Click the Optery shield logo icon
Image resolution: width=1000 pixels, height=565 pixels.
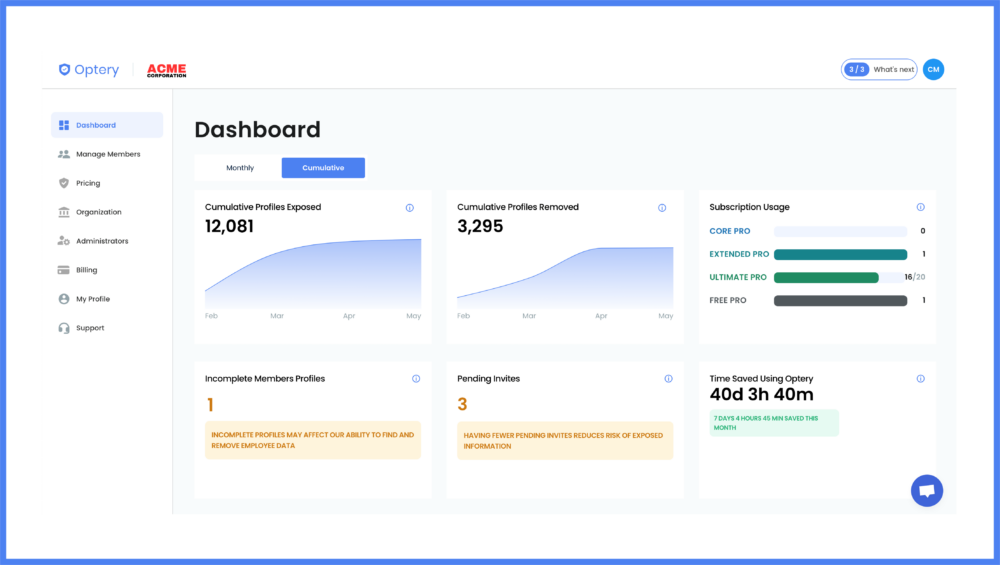click(x=64, y=70)
